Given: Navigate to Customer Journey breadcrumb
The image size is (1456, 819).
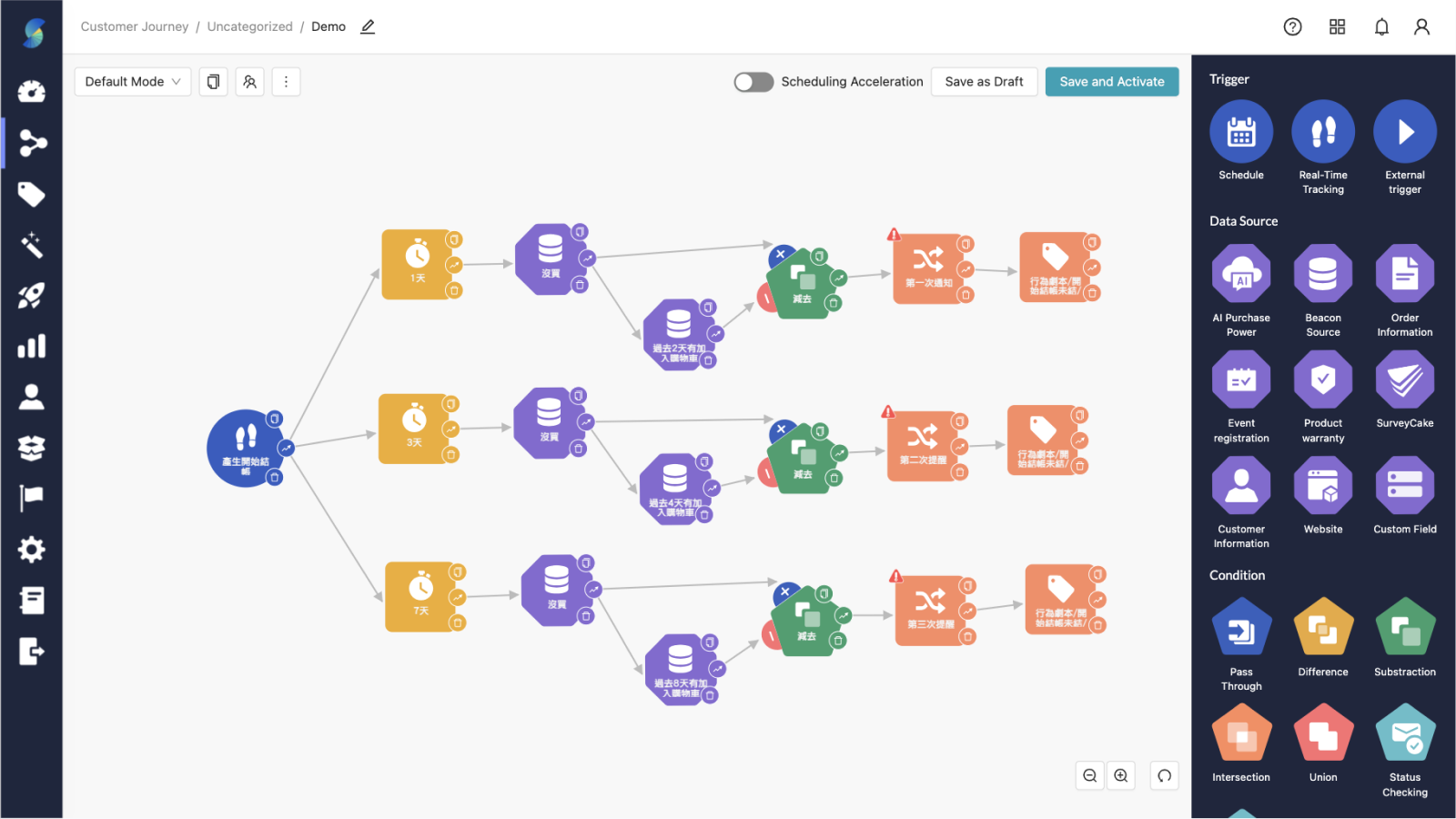Looking at the screenshot, I should click(x=134, y=26).
